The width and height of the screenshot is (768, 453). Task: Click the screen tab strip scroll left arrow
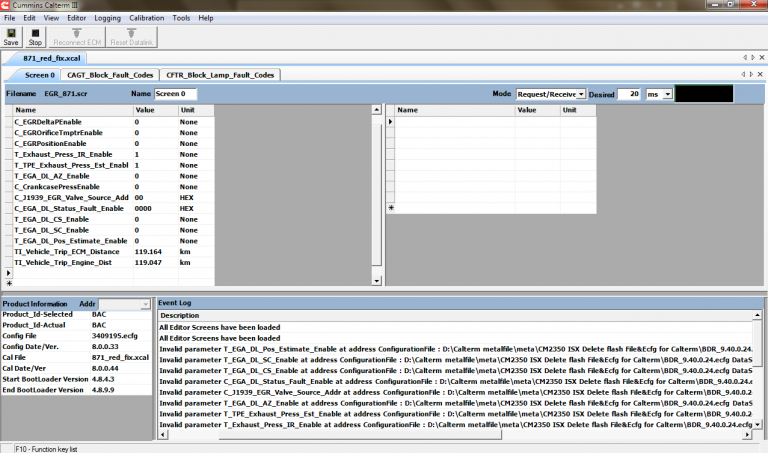click(744, 74)
